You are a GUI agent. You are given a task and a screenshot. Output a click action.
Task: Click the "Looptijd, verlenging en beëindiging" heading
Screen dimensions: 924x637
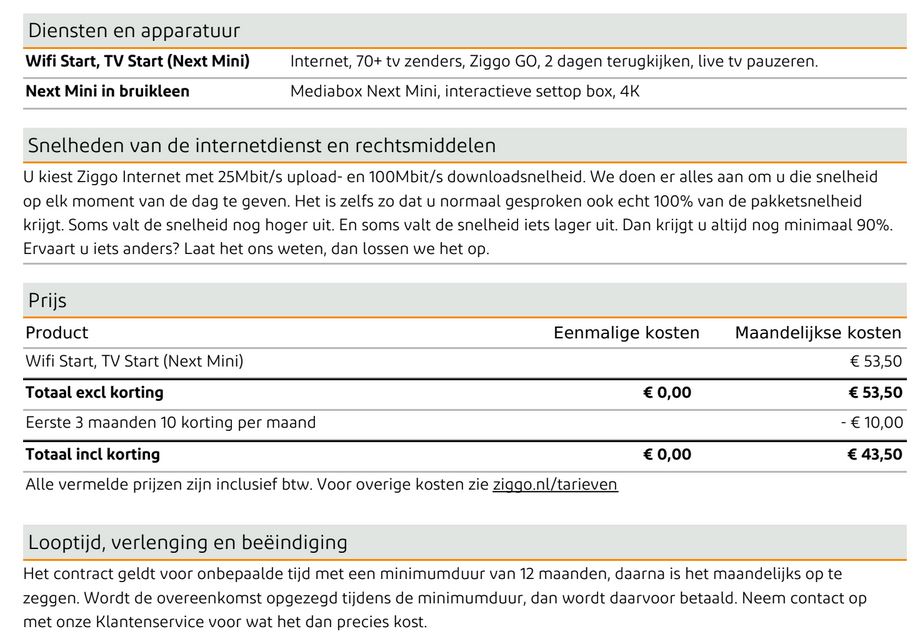188,543
